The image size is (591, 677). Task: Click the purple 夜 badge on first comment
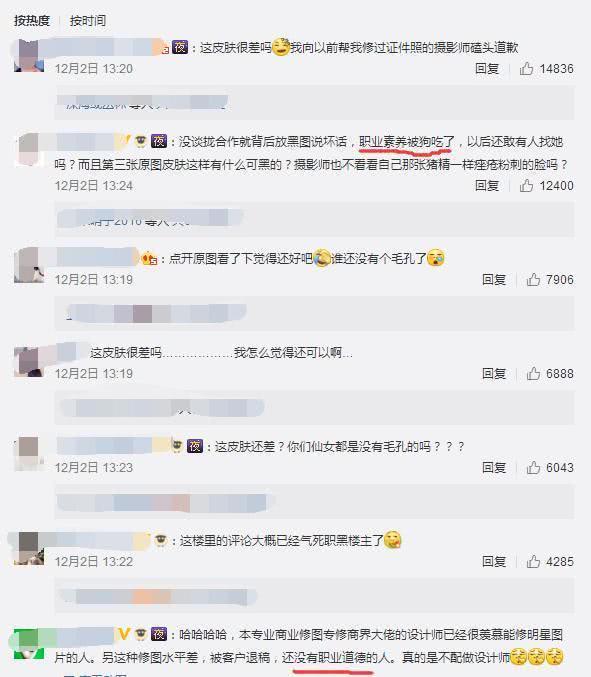click(x=180, y=47)
